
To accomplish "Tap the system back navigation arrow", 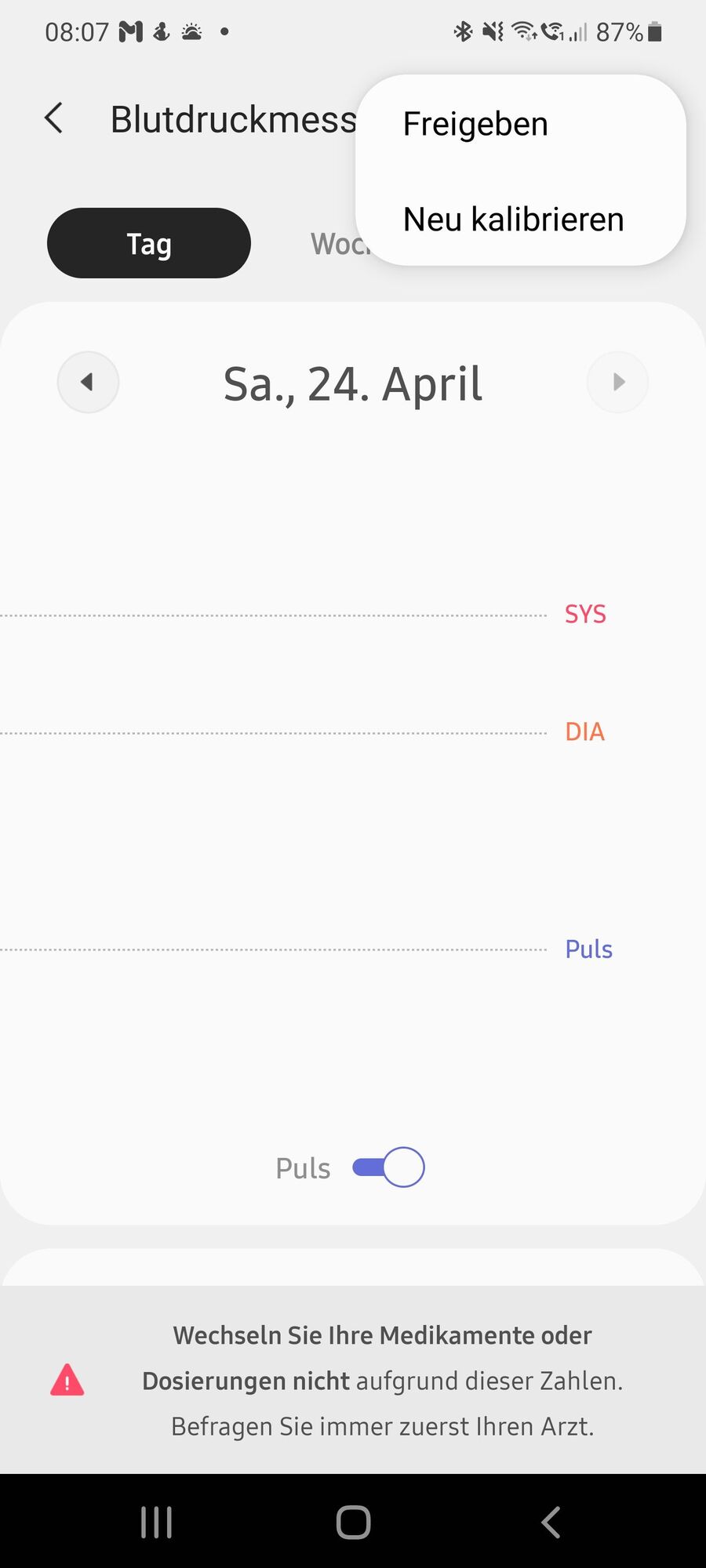I will (551, 1523).
